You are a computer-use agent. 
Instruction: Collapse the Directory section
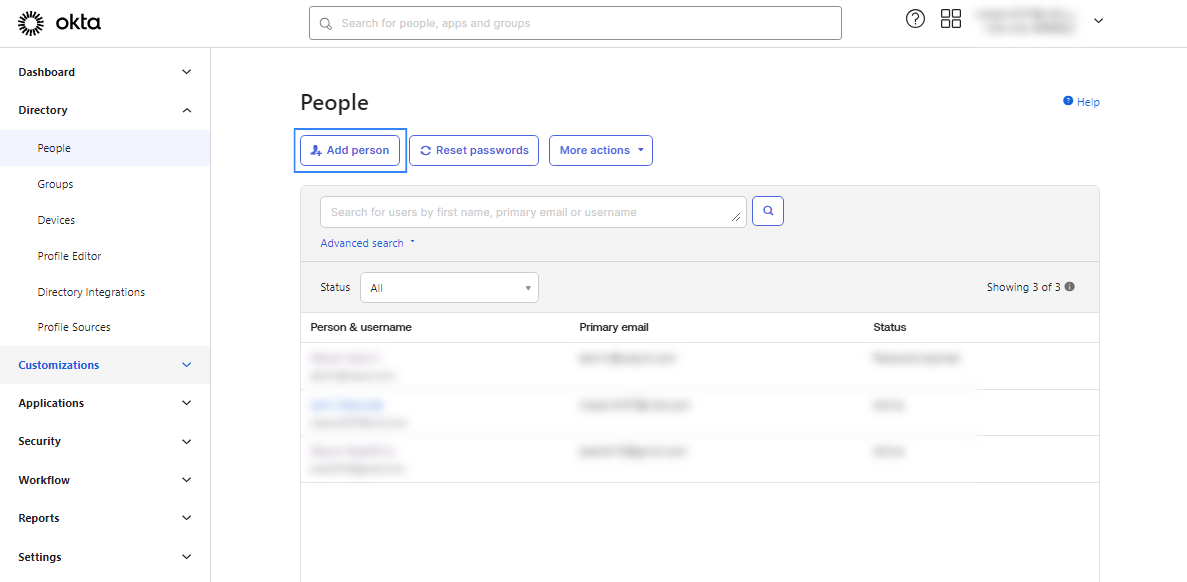pyautogui.click(x=186, y=110)
